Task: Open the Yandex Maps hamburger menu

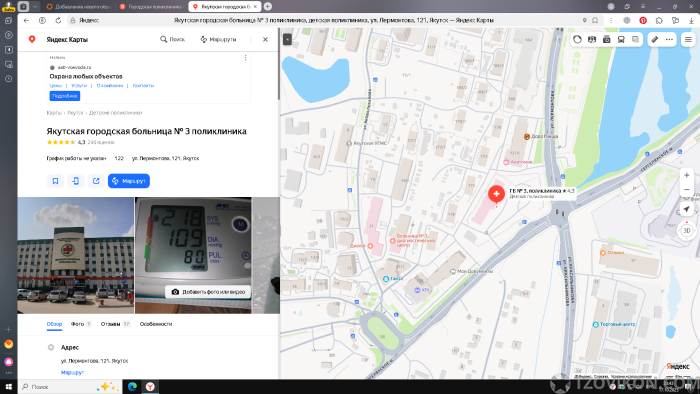Action: pyautogui.click(x=688, y=39)
